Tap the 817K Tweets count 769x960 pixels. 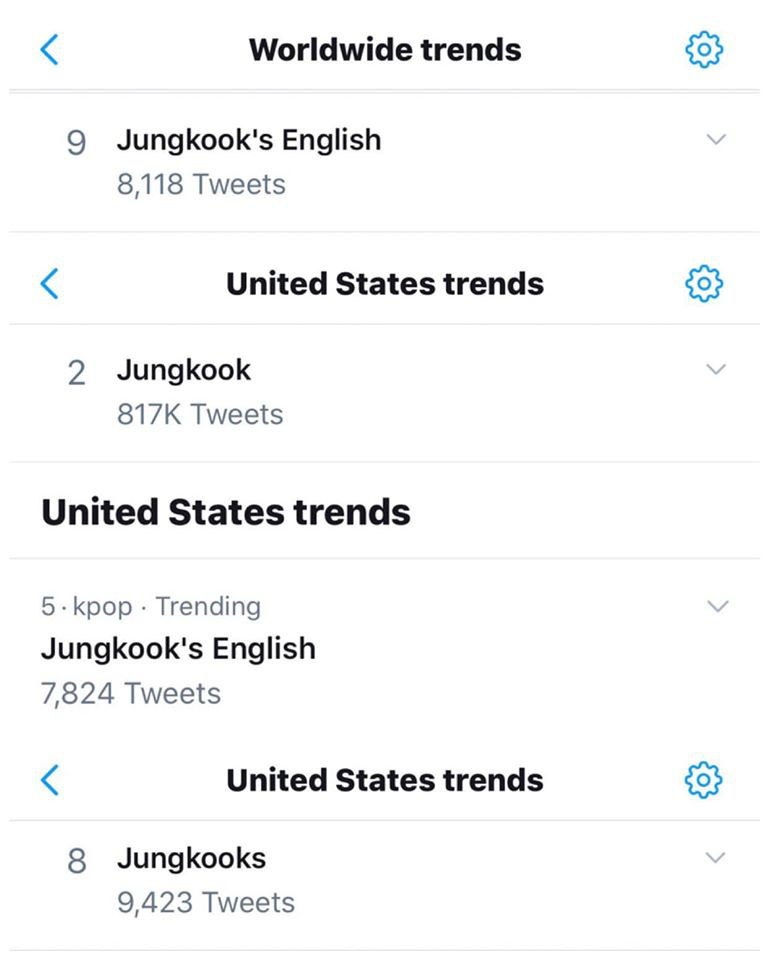200,414
